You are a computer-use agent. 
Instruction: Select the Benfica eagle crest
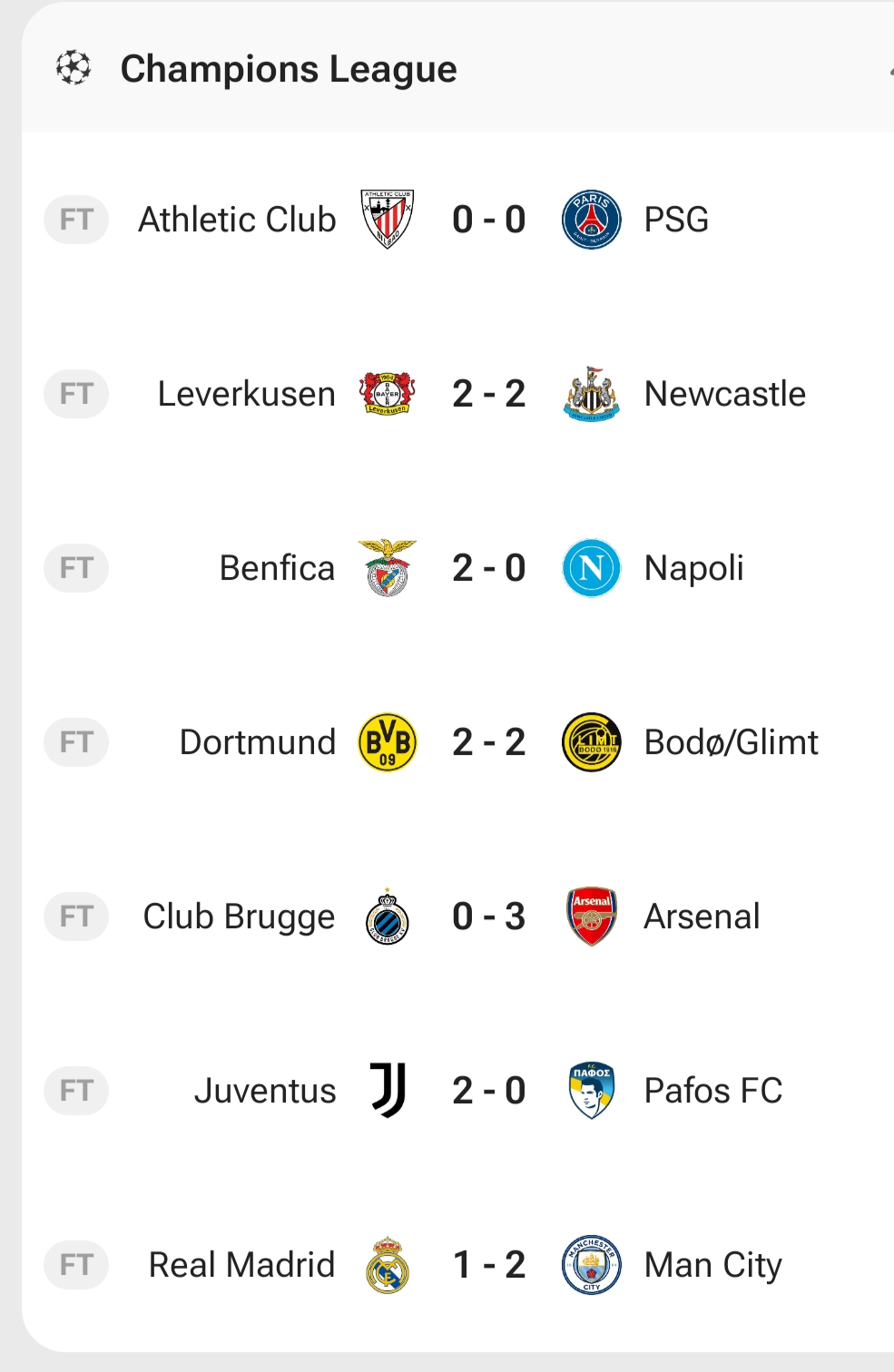click(388, 568)
